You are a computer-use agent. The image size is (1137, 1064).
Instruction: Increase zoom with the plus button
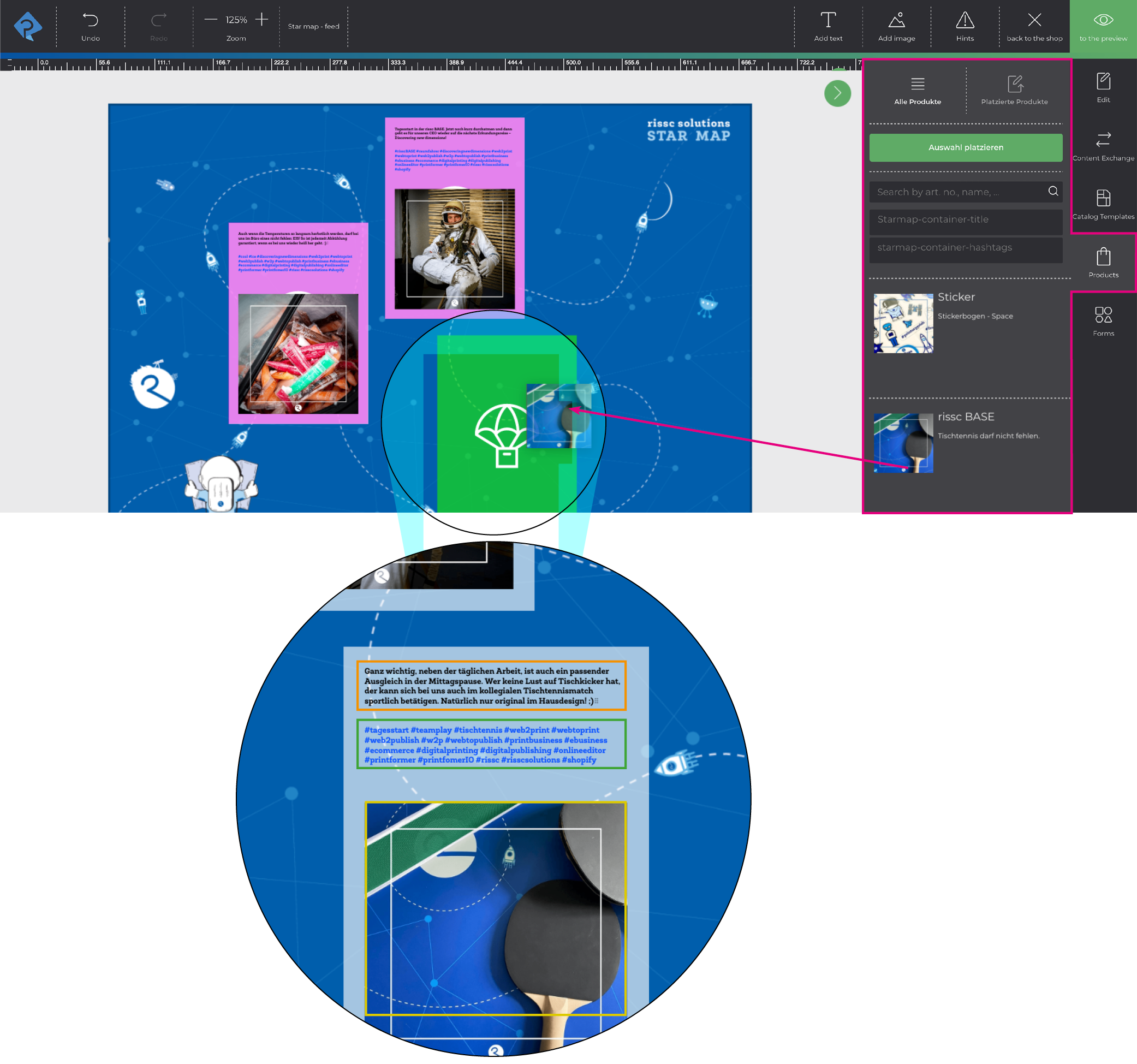click(x=261, y=20)
